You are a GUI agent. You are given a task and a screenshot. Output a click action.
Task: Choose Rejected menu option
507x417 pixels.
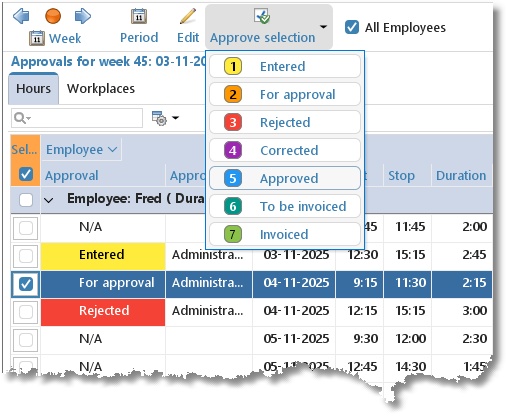[x=285, y=122]
